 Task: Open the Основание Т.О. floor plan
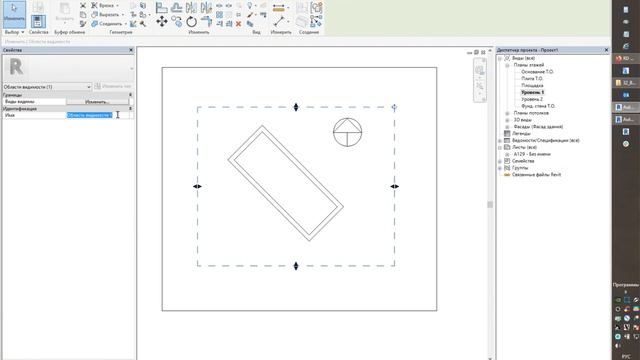point(537,72)
